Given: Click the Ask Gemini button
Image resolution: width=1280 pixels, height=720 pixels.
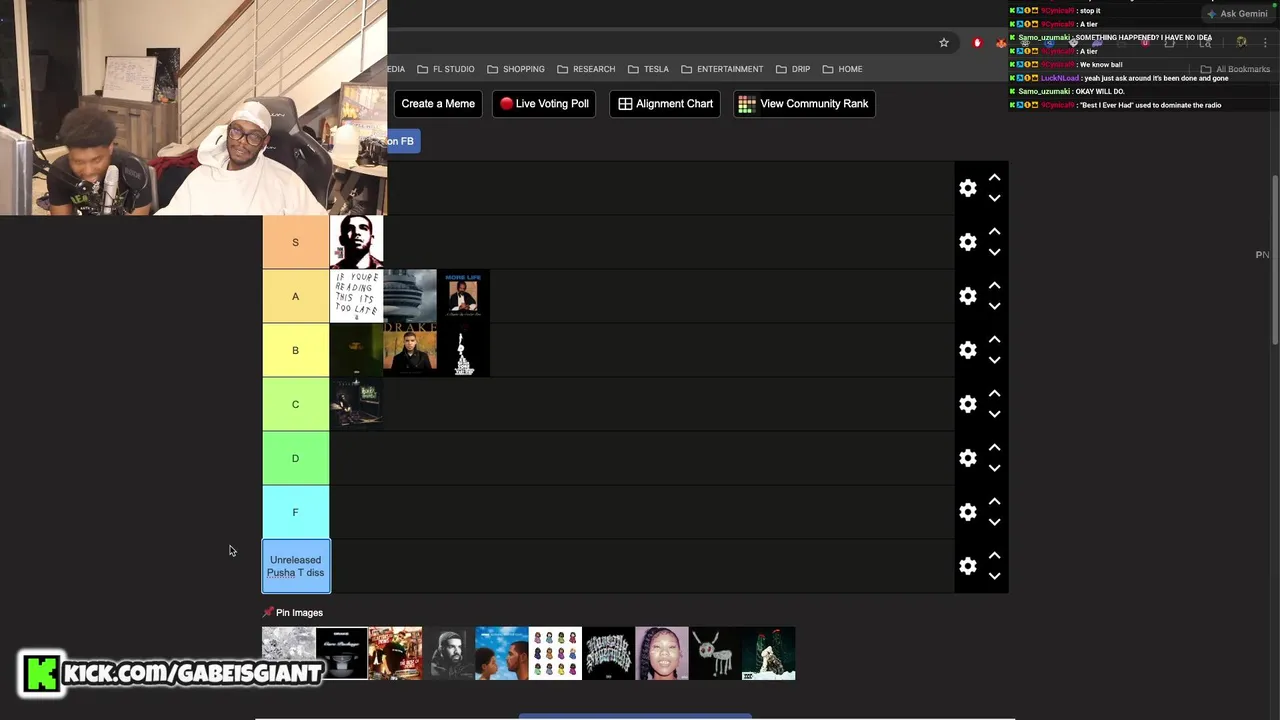Looking at the screenshot, I should (1238, 14).
